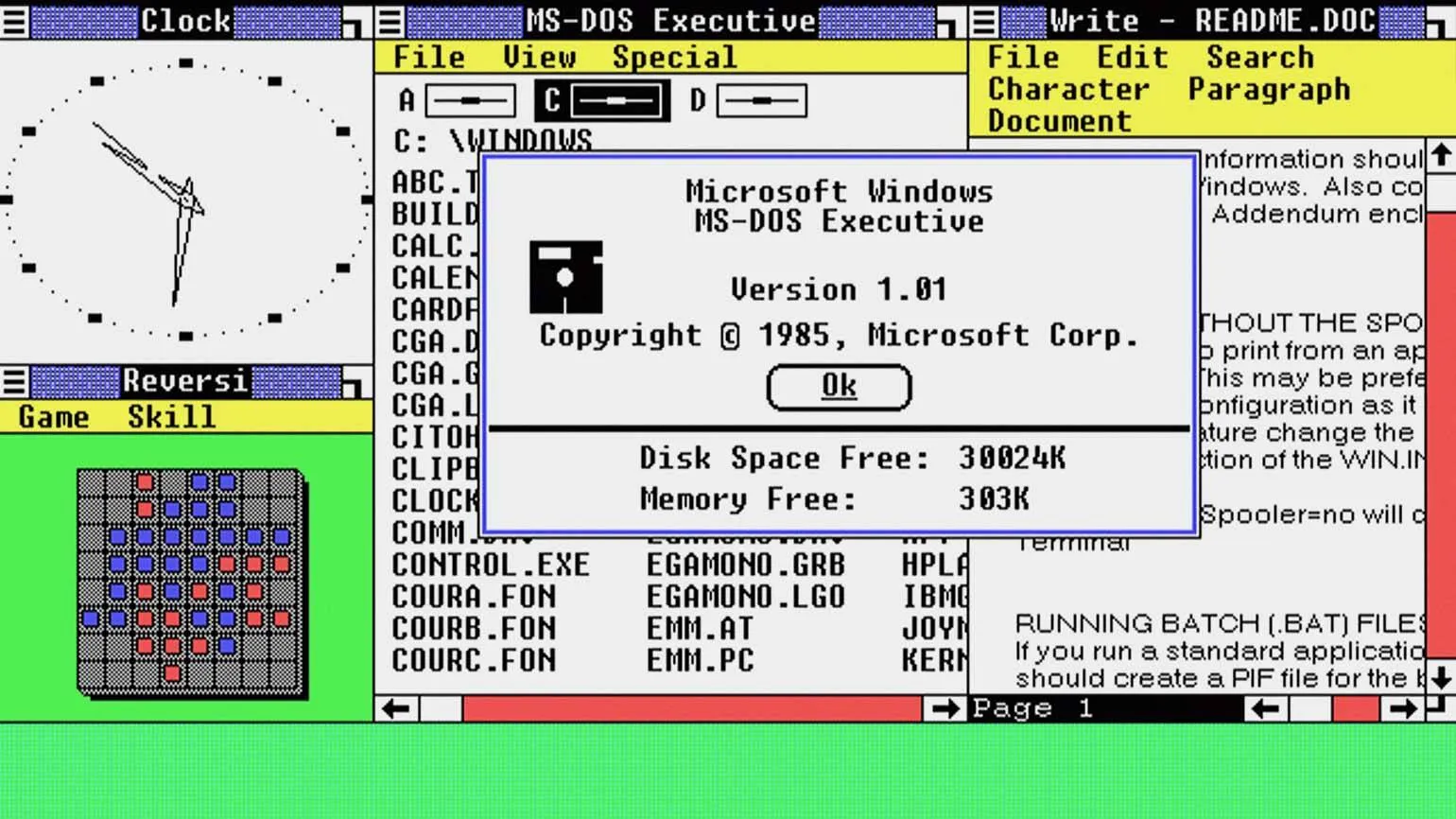
Task: Click the Write scroll up arrow
Action: [x=1440, y=156]
